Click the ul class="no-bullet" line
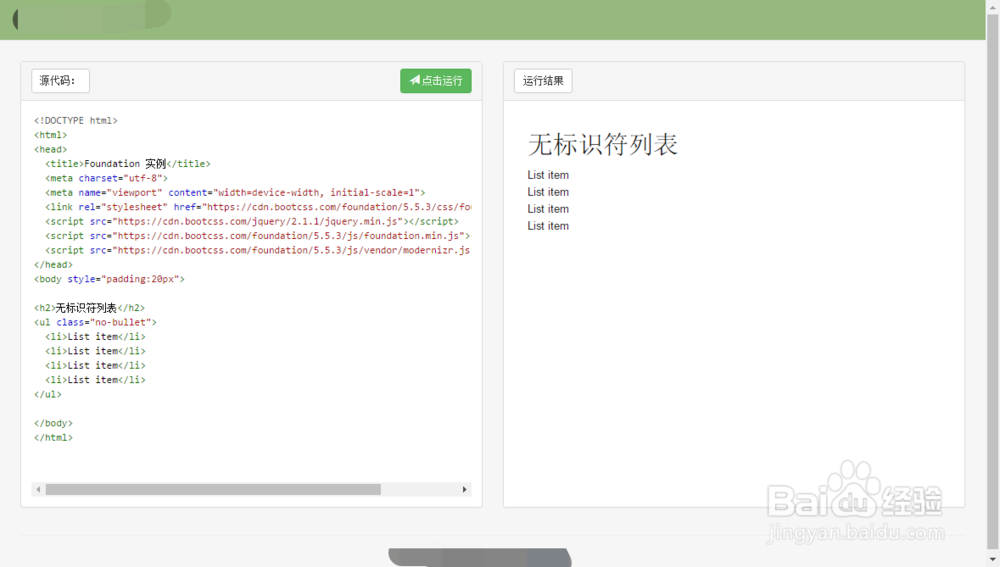 pos(95,323)
